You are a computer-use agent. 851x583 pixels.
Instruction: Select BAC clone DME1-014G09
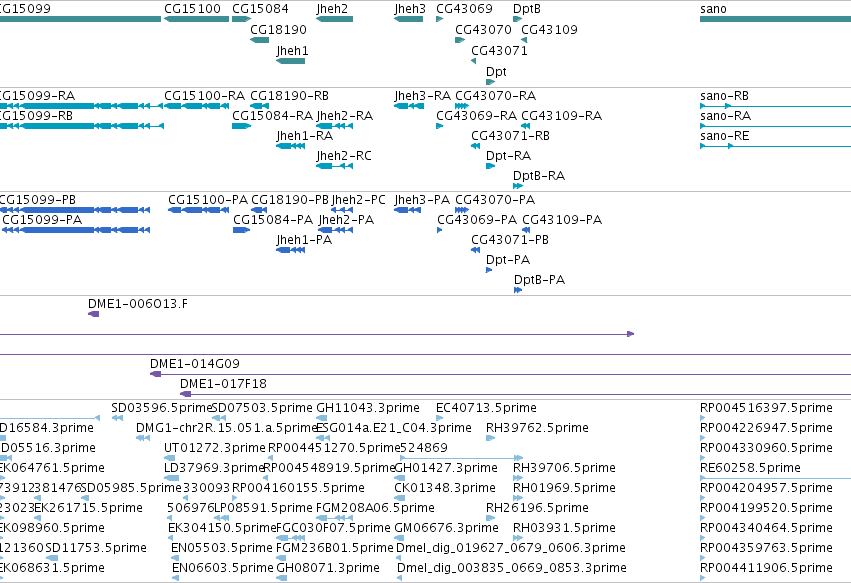[500, 375]
